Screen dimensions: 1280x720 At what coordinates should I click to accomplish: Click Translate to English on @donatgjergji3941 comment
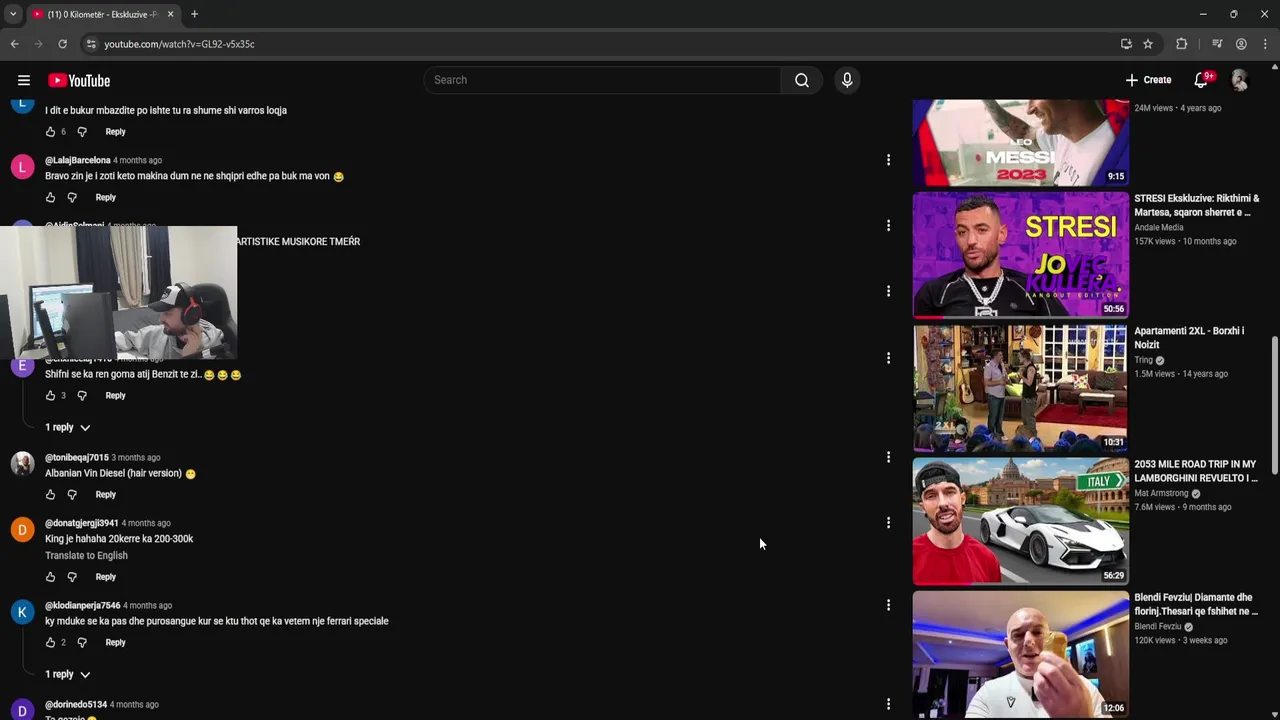click(86, 555)
